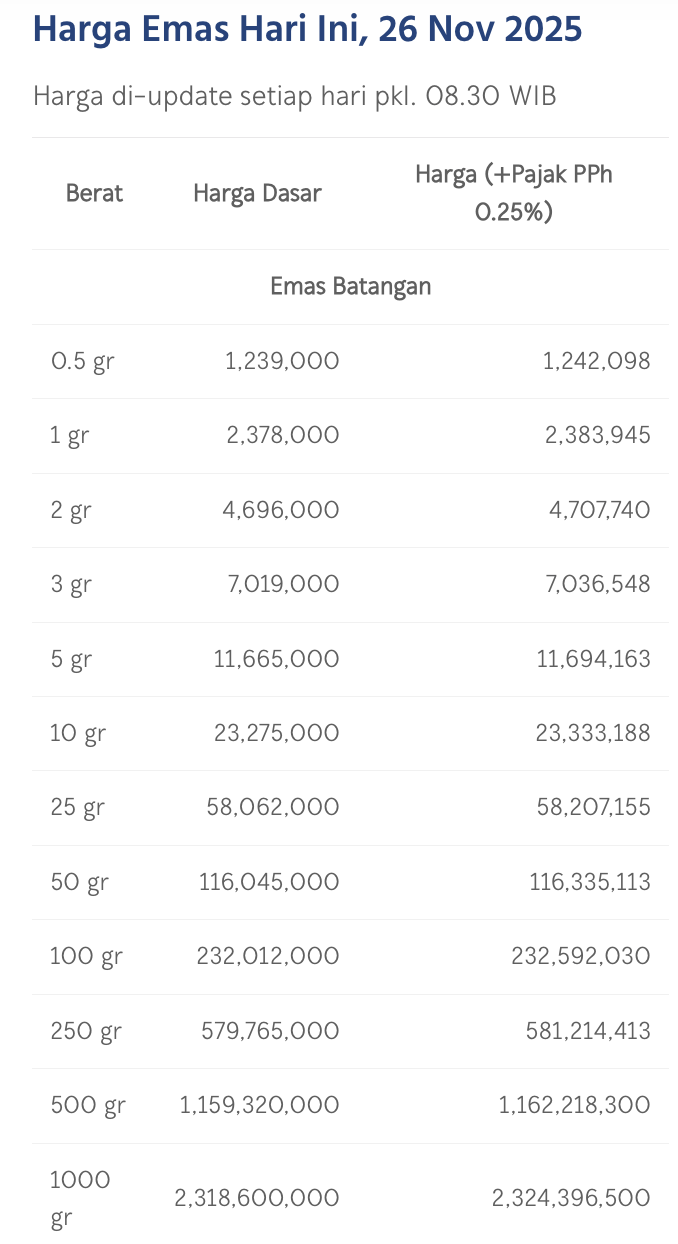Click base price 1,159,320,000 for 500 gr
The width and height of the screenshot is (678, 1244).
(259, 1105)
